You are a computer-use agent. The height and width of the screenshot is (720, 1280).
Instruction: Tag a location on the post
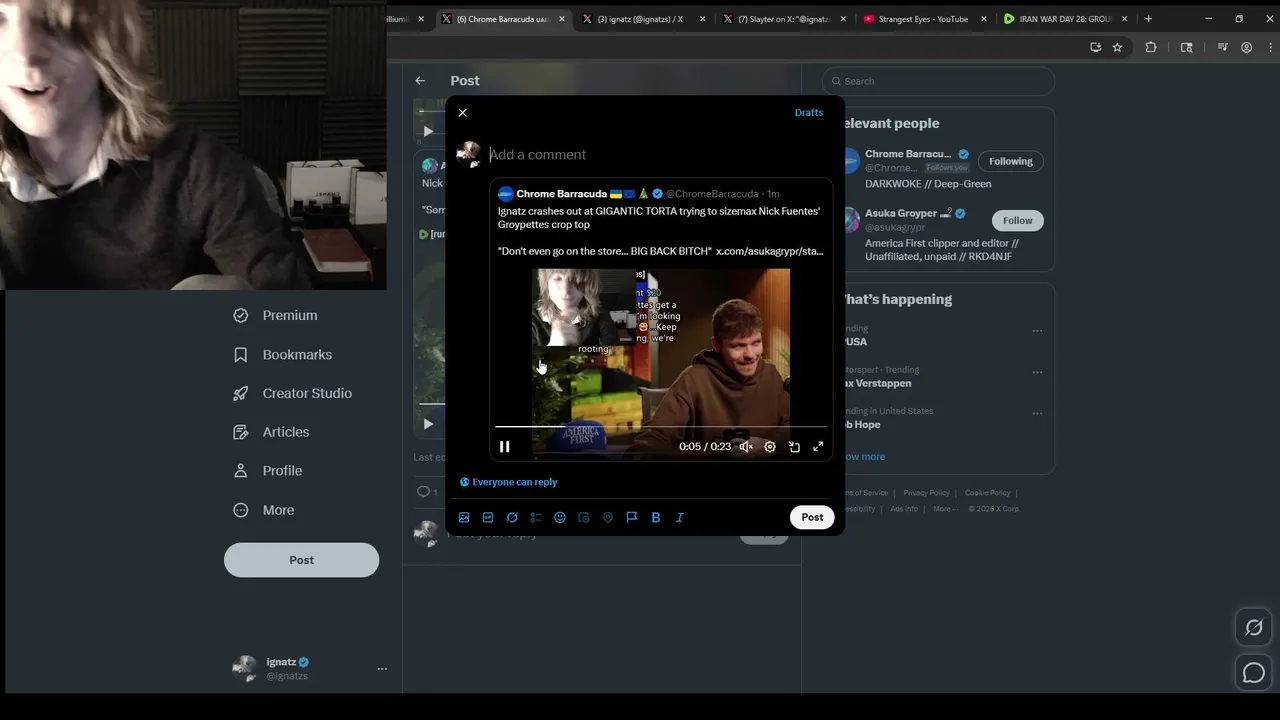coord(608,518)
